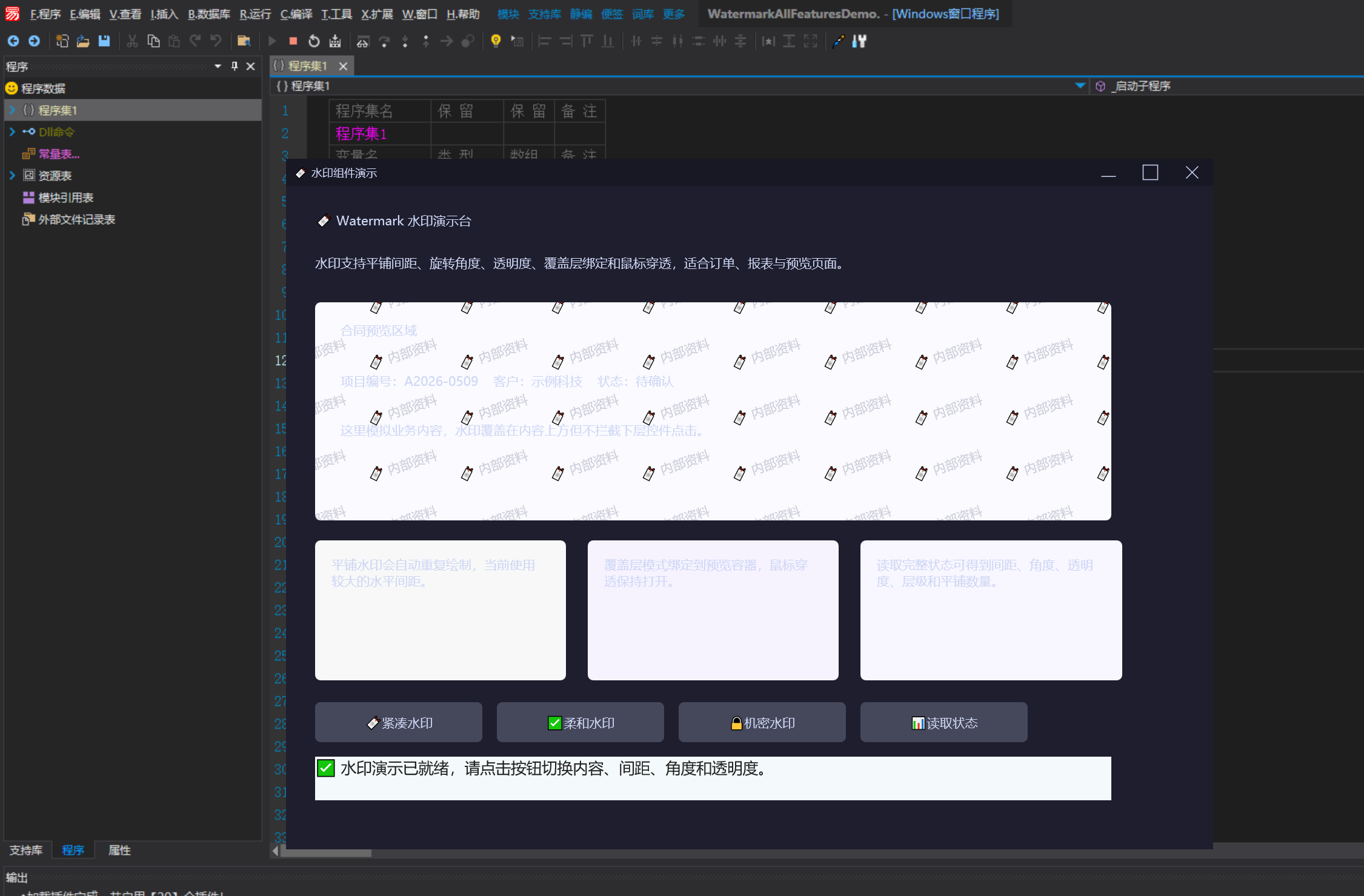Close the 程序集1 editor tab
1364x896 pixels.
[x=343, y=66]
